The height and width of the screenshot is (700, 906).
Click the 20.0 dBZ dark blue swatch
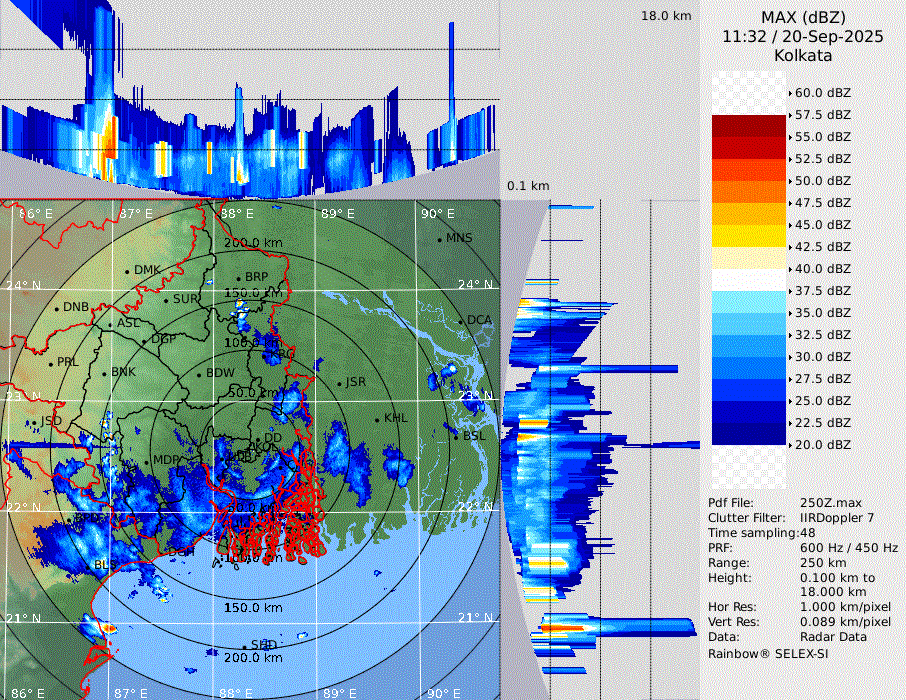coord(749,434)
